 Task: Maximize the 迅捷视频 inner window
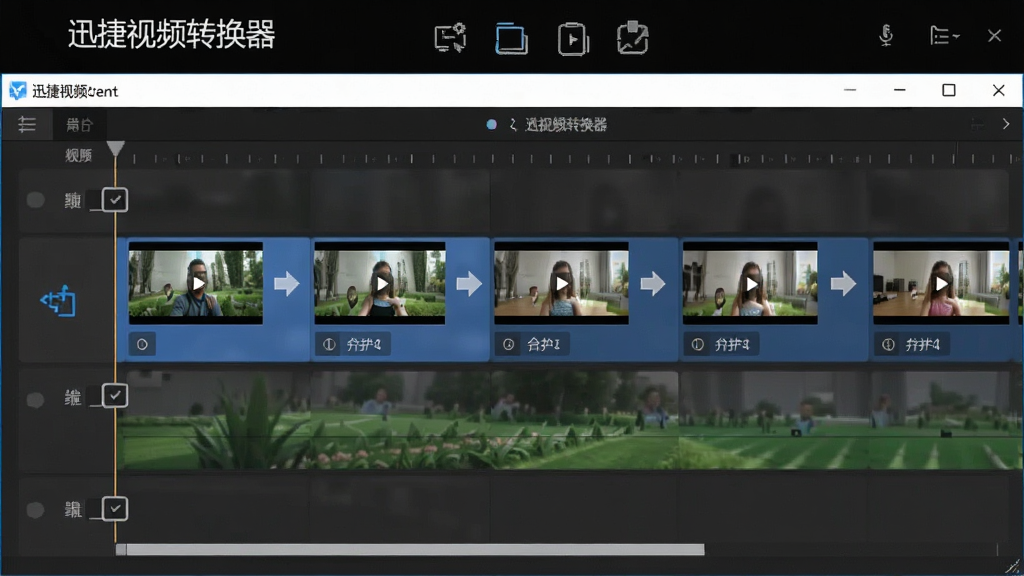[949, 90]
